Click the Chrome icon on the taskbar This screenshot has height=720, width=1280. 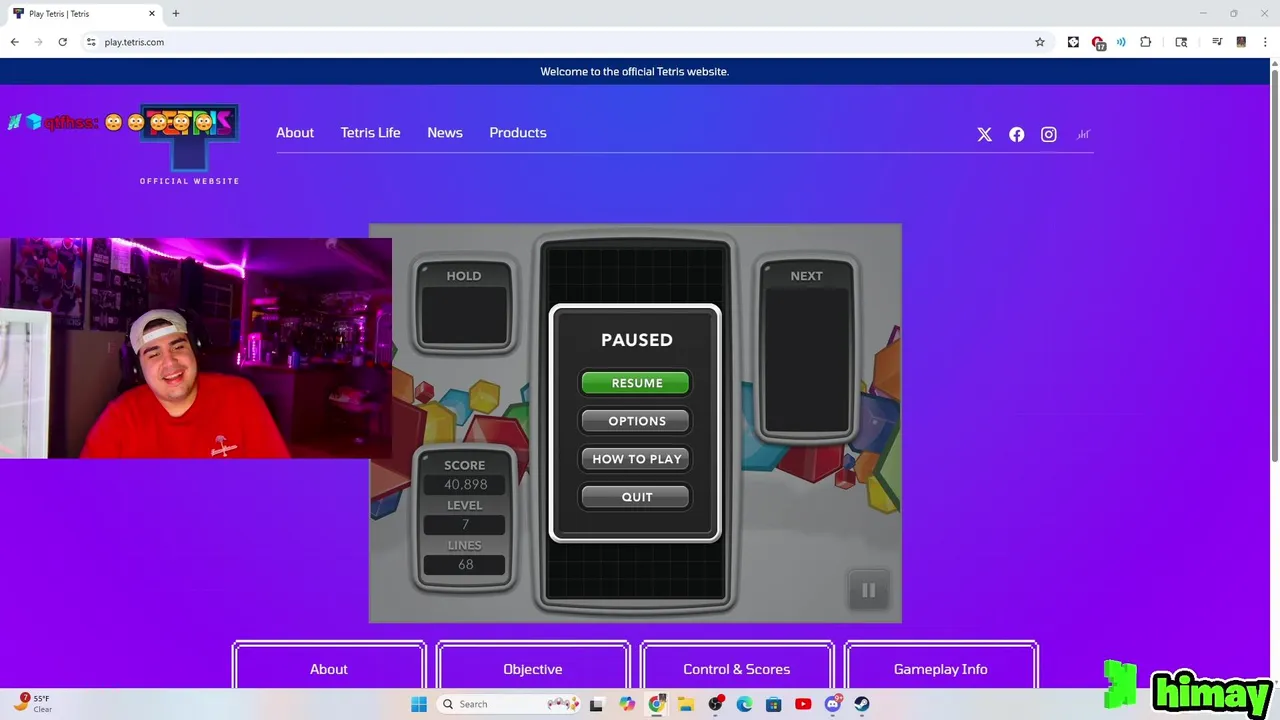click(656, 704)
